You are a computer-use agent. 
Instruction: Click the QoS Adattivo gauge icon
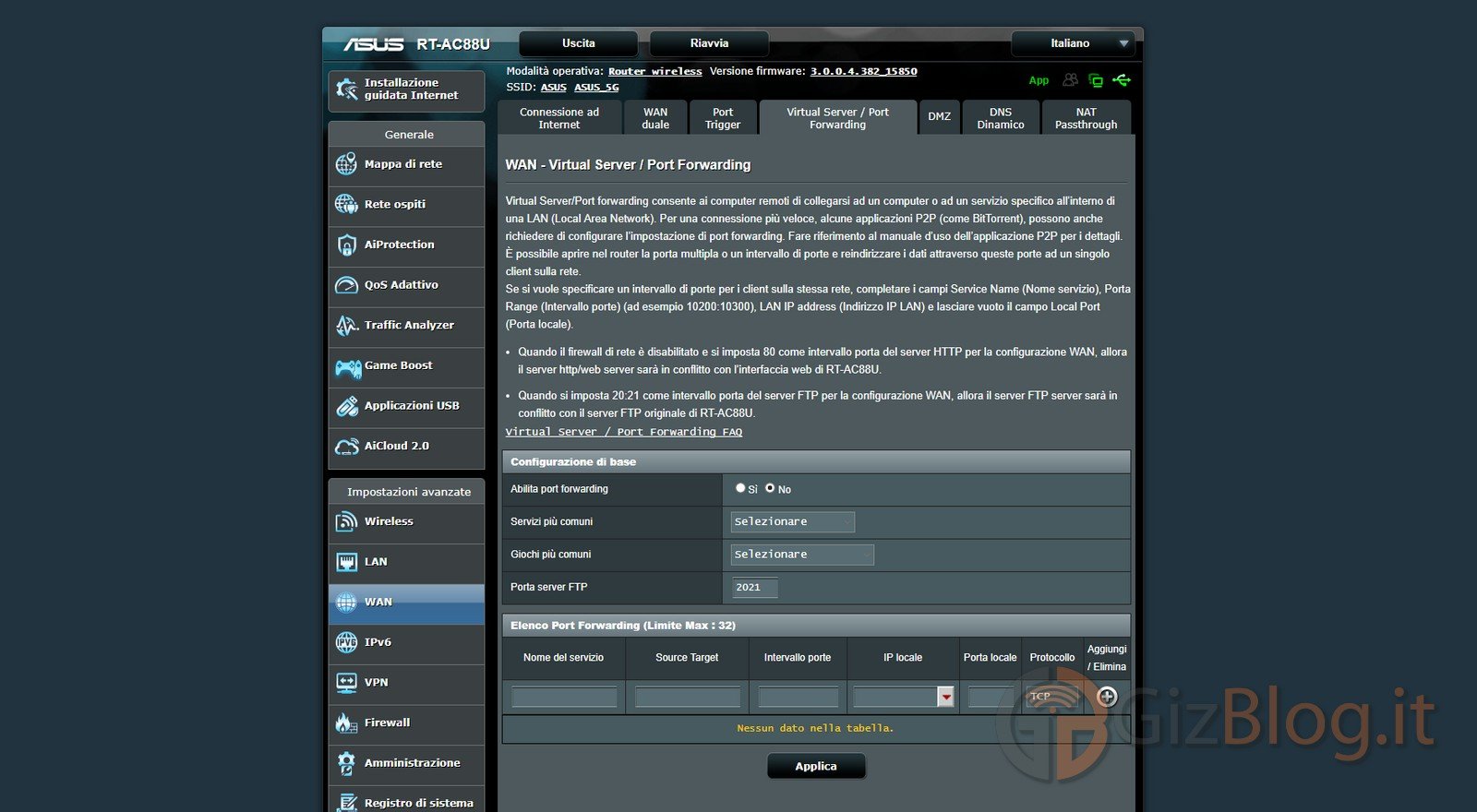coord(346,285)
